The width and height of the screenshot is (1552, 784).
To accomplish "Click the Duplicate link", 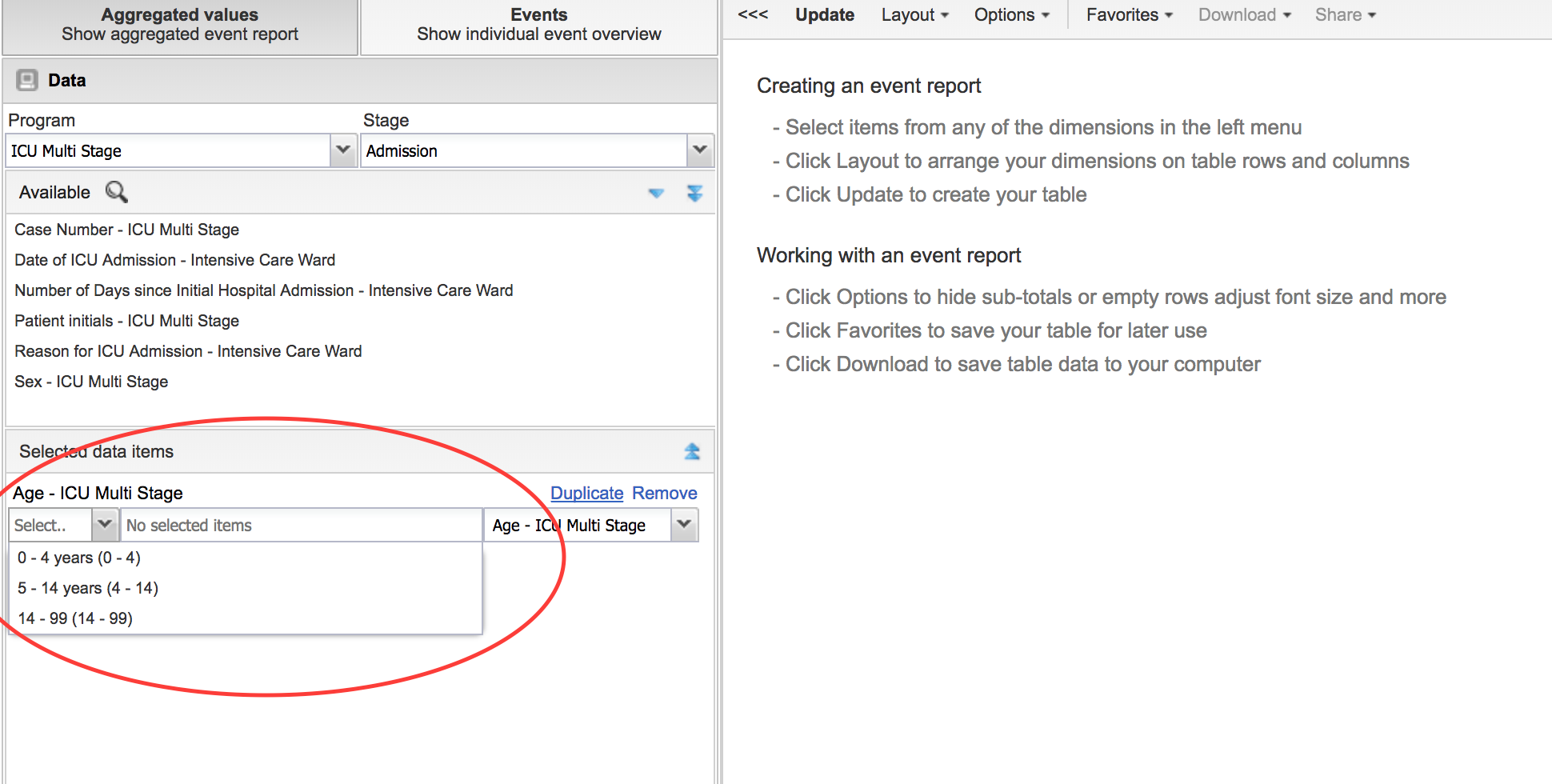I will 586,493.
